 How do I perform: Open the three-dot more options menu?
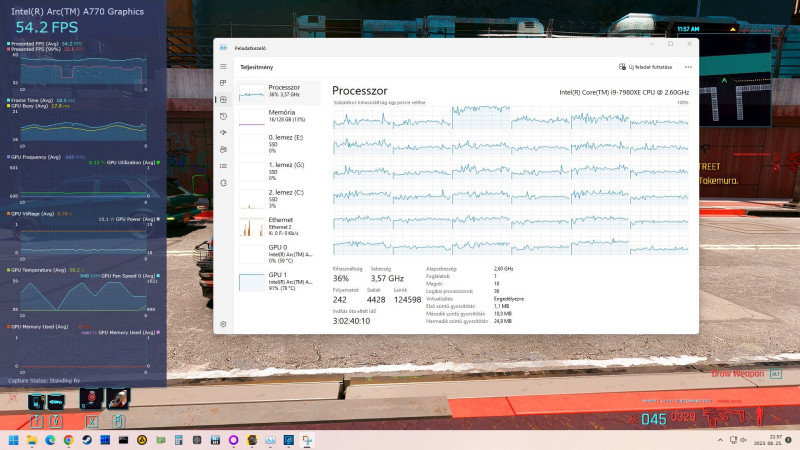688,67
